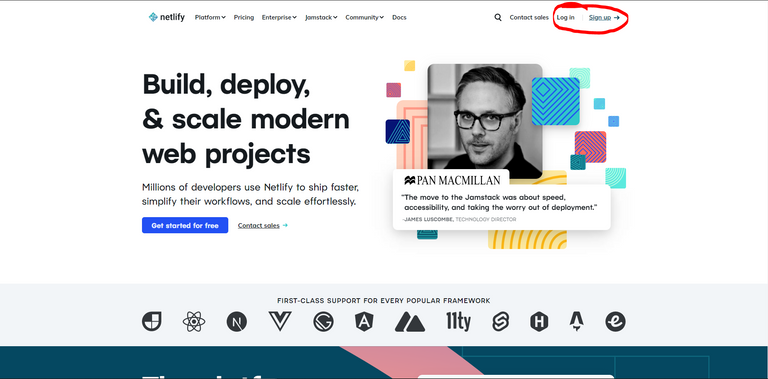Click the "First-class support" framework heading
This screenshot has width=768, height=379.
tap(384, 301)
